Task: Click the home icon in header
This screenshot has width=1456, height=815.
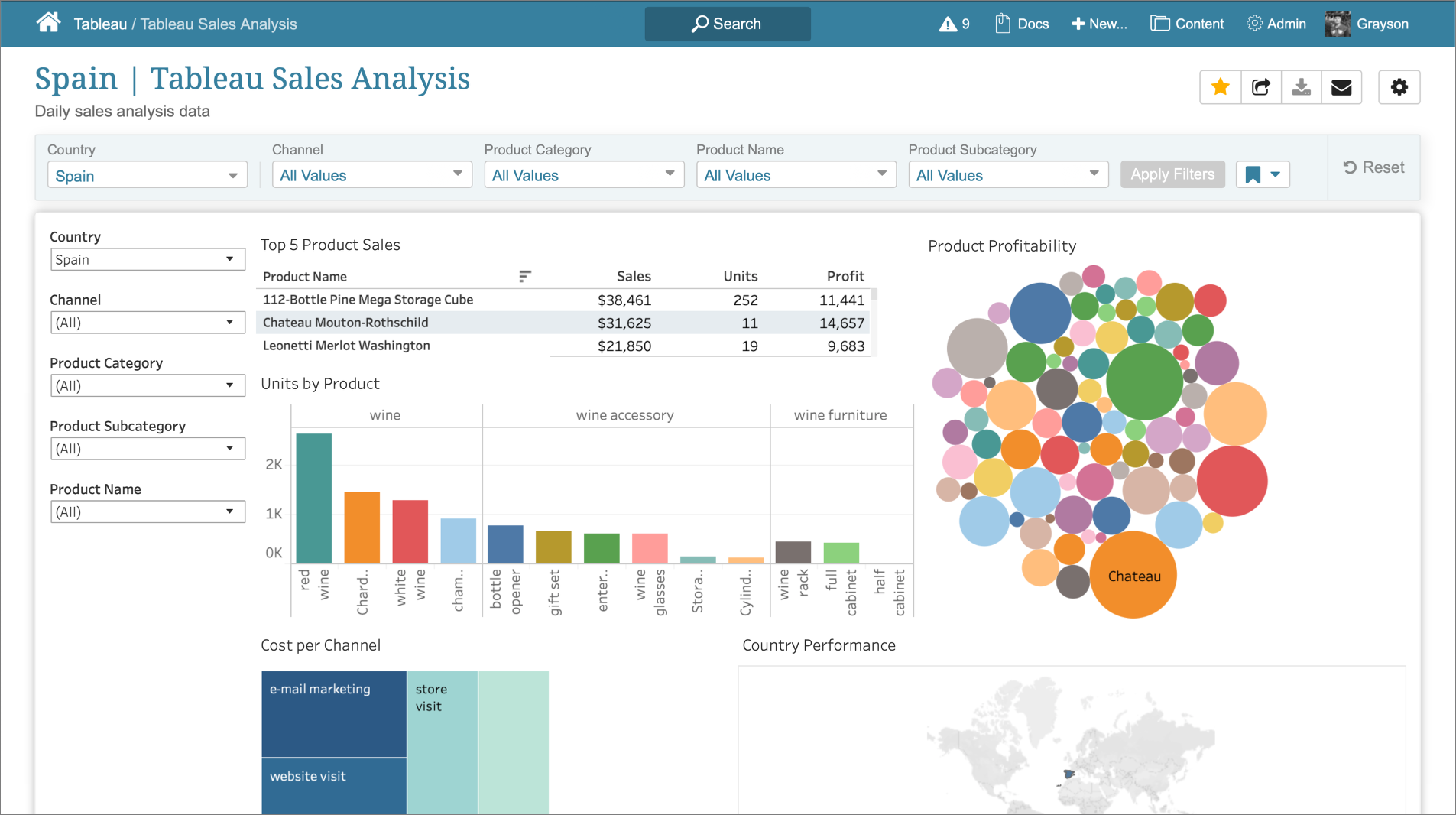Action: tap(48, 23)
